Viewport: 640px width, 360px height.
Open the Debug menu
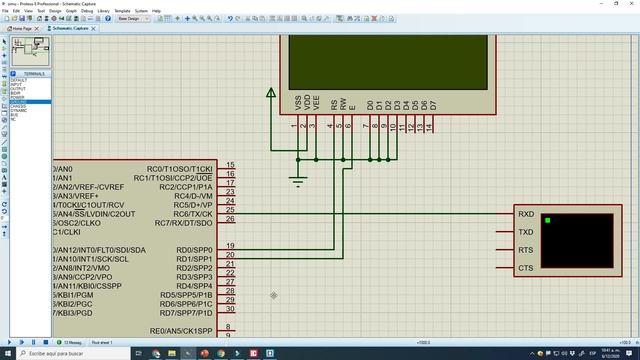point(87,11)
